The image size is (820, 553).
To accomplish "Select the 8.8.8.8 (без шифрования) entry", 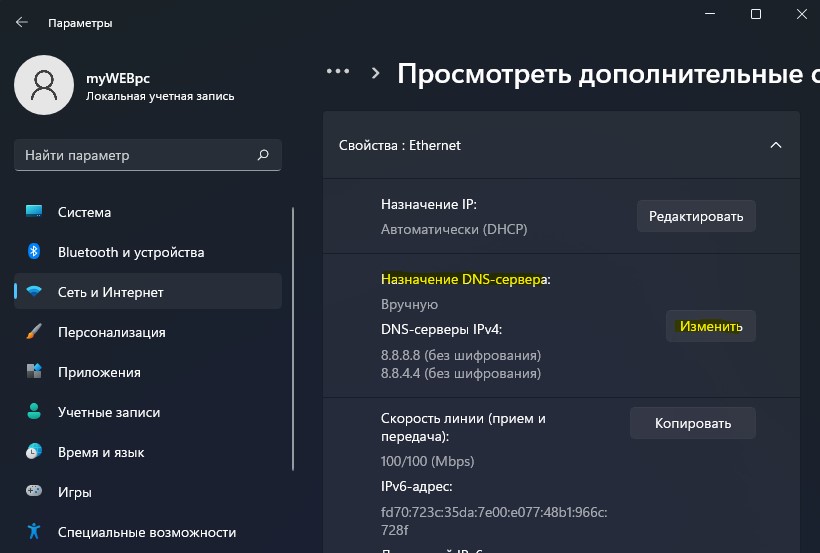I will coord(461,355).
